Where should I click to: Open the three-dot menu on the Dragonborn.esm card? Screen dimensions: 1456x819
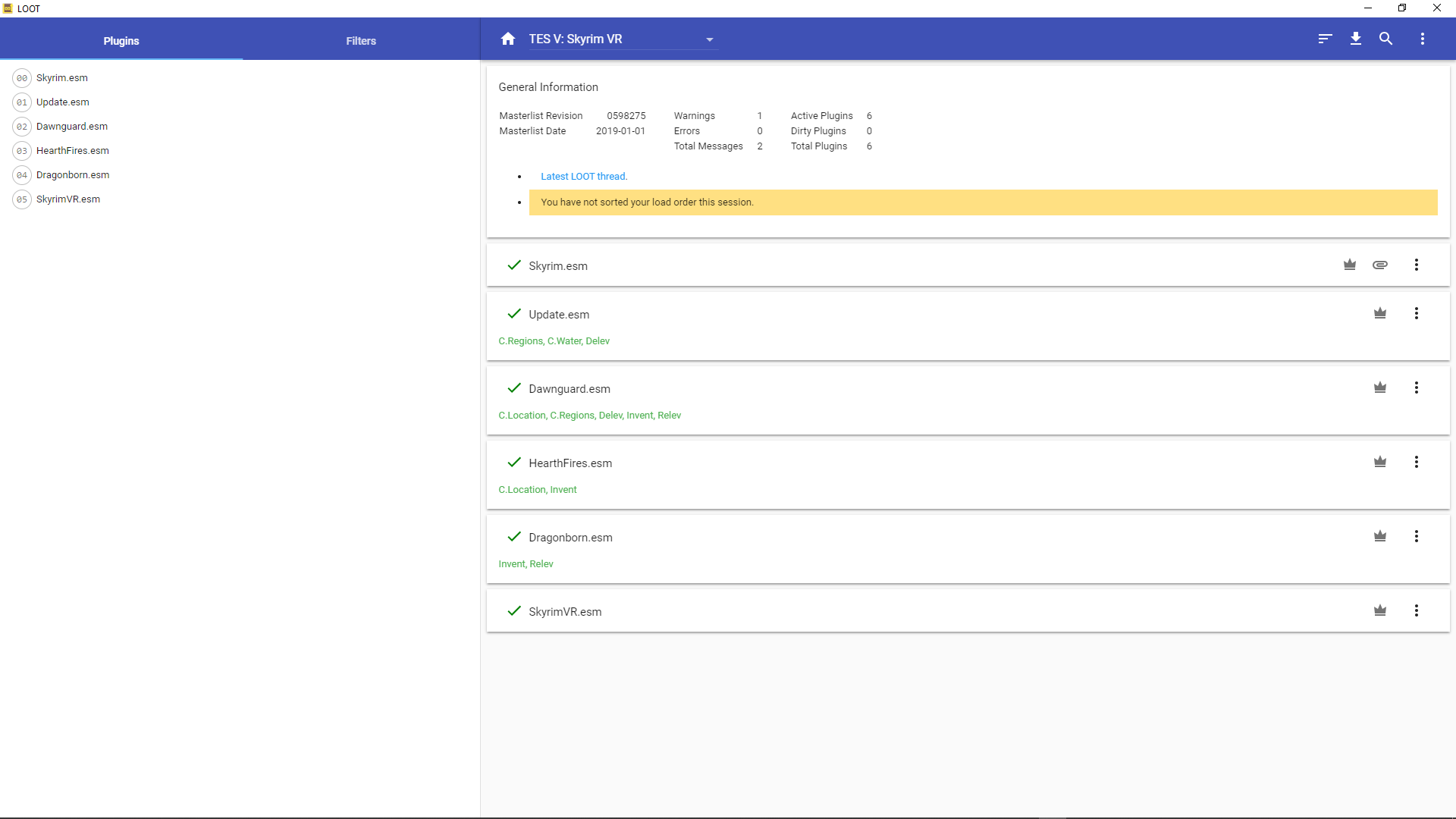1417,536
